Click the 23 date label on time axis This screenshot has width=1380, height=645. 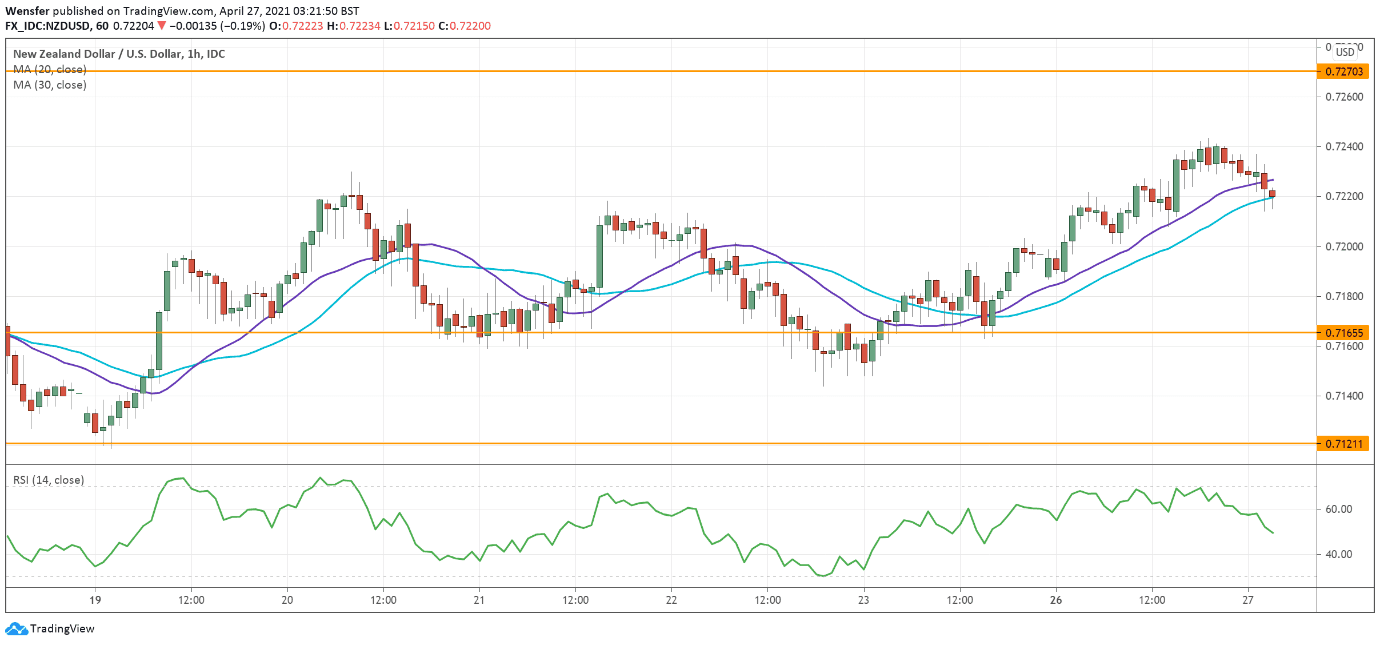(864, 601)
